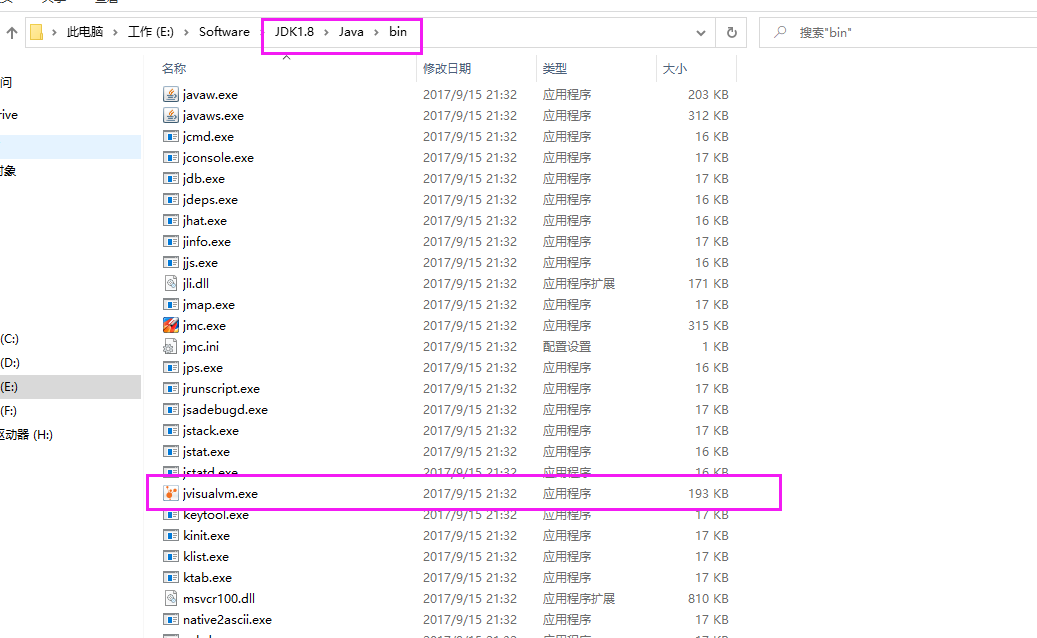Viewport: 1037px width, 638px height.
Task: Open the jvisualvm.exe file icon
Action: 170,493
